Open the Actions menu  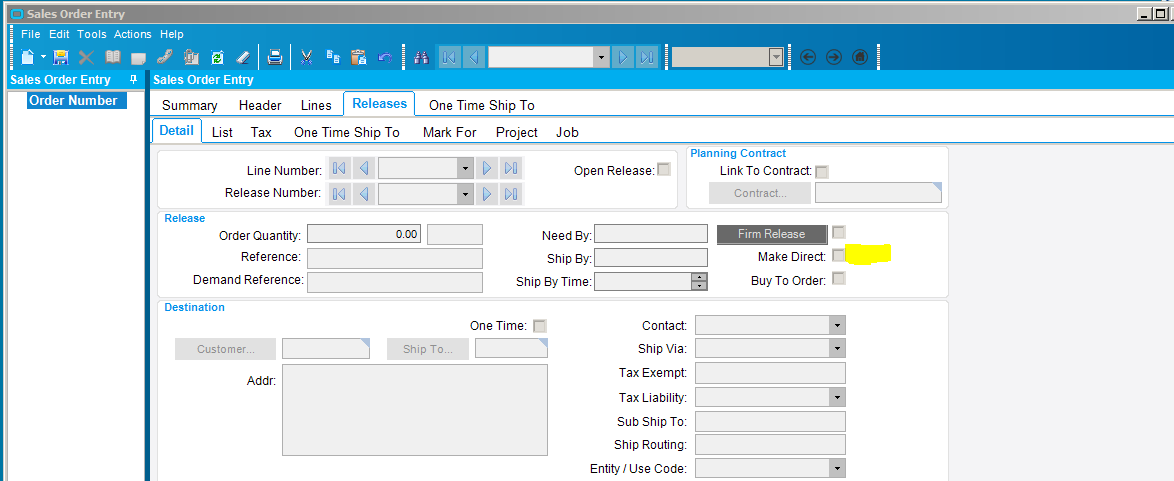tap(133, 34)
